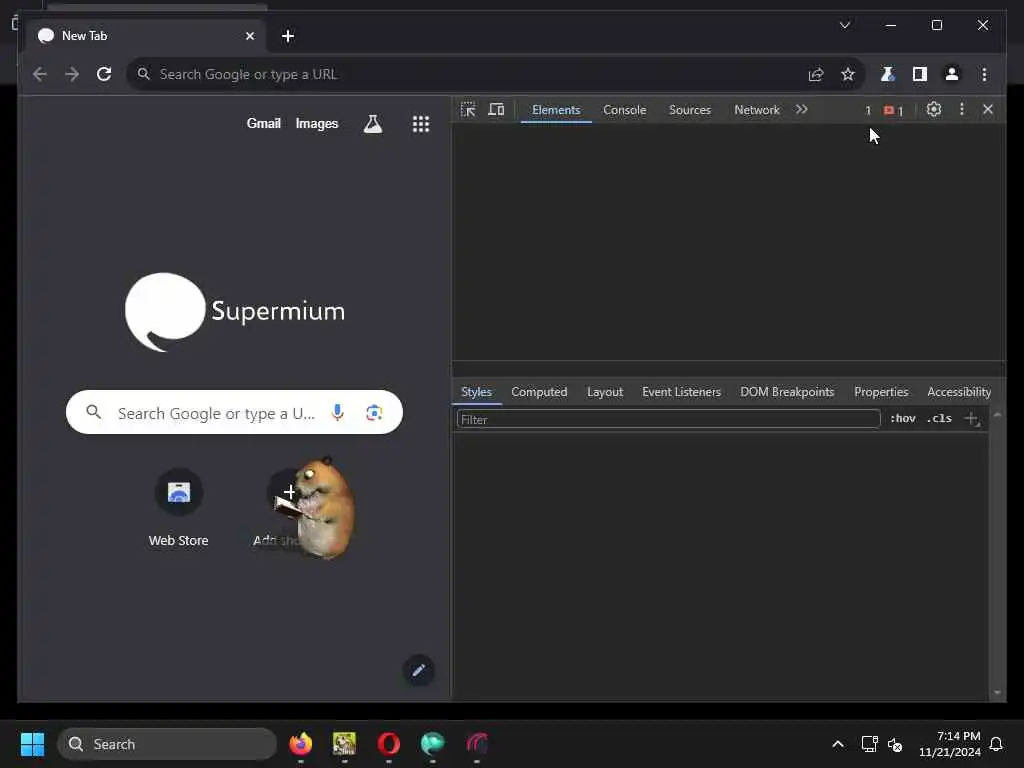Close the DevTools panel
The image size is (1024, 768).
coord(988,110)
